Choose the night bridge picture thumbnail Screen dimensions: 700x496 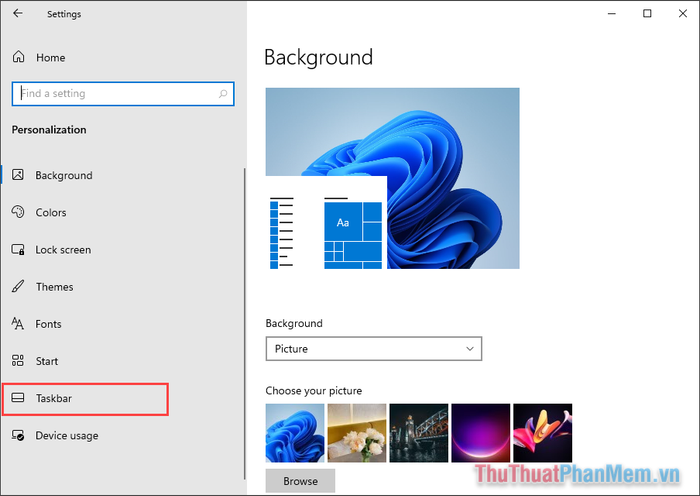click(419, 433)
